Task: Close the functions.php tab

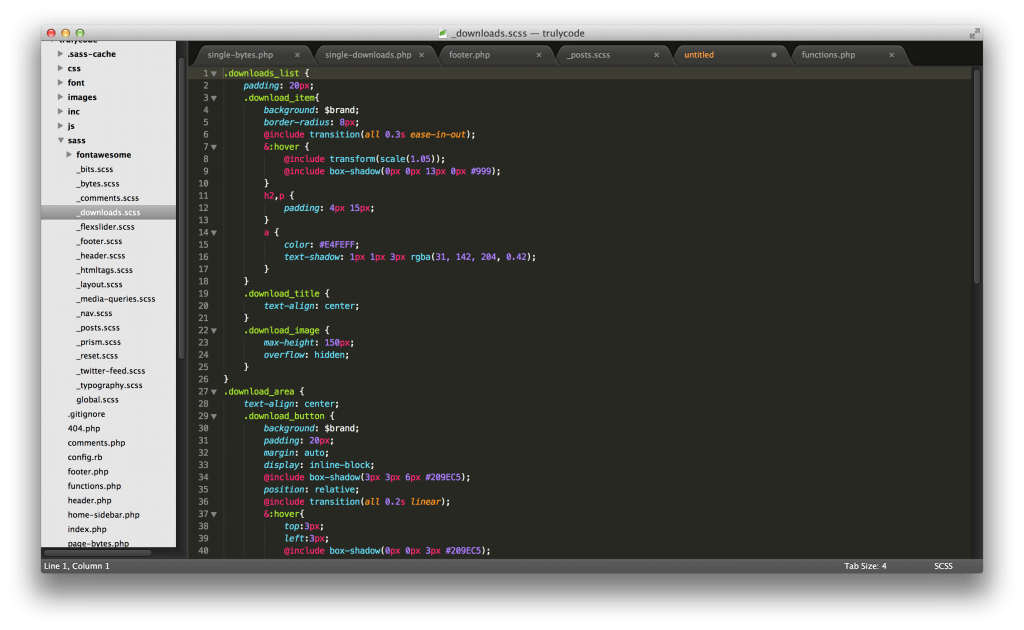Action: [x=891, y=55]
